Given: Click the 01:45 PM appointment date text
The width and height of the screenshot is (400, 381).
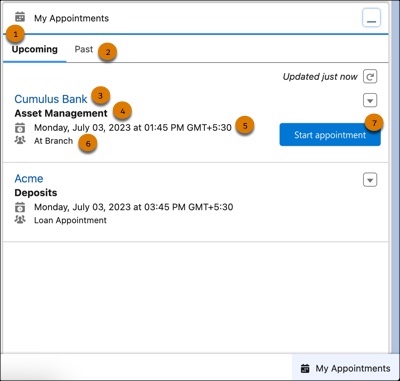Looking at the screenshot, I should 133,128.
